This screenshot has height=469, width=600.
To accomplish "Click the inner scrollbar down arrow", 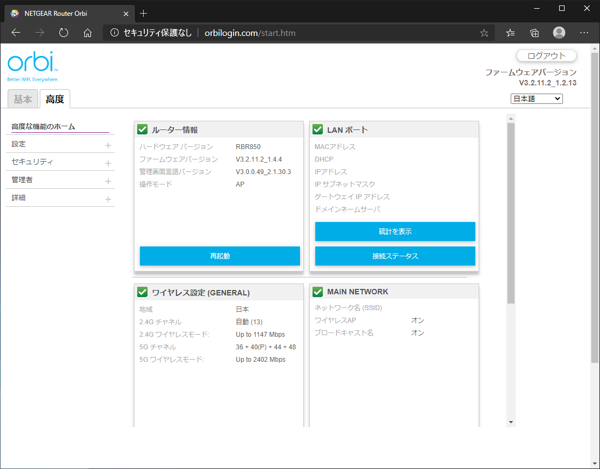I will 511,422.
